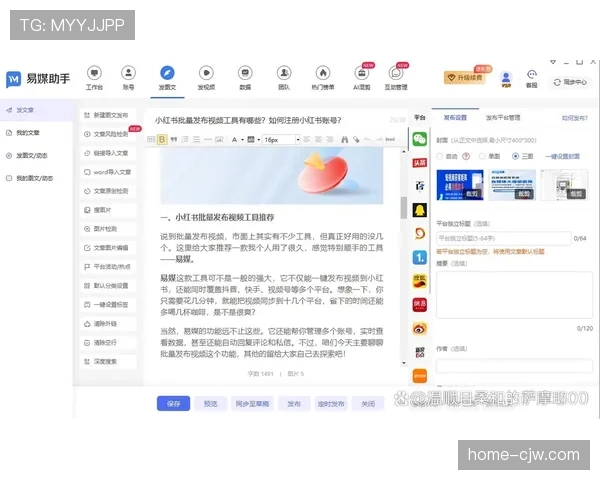Select the first blue cover thumbnail
The image size is (600, 480).
point(460,185)
